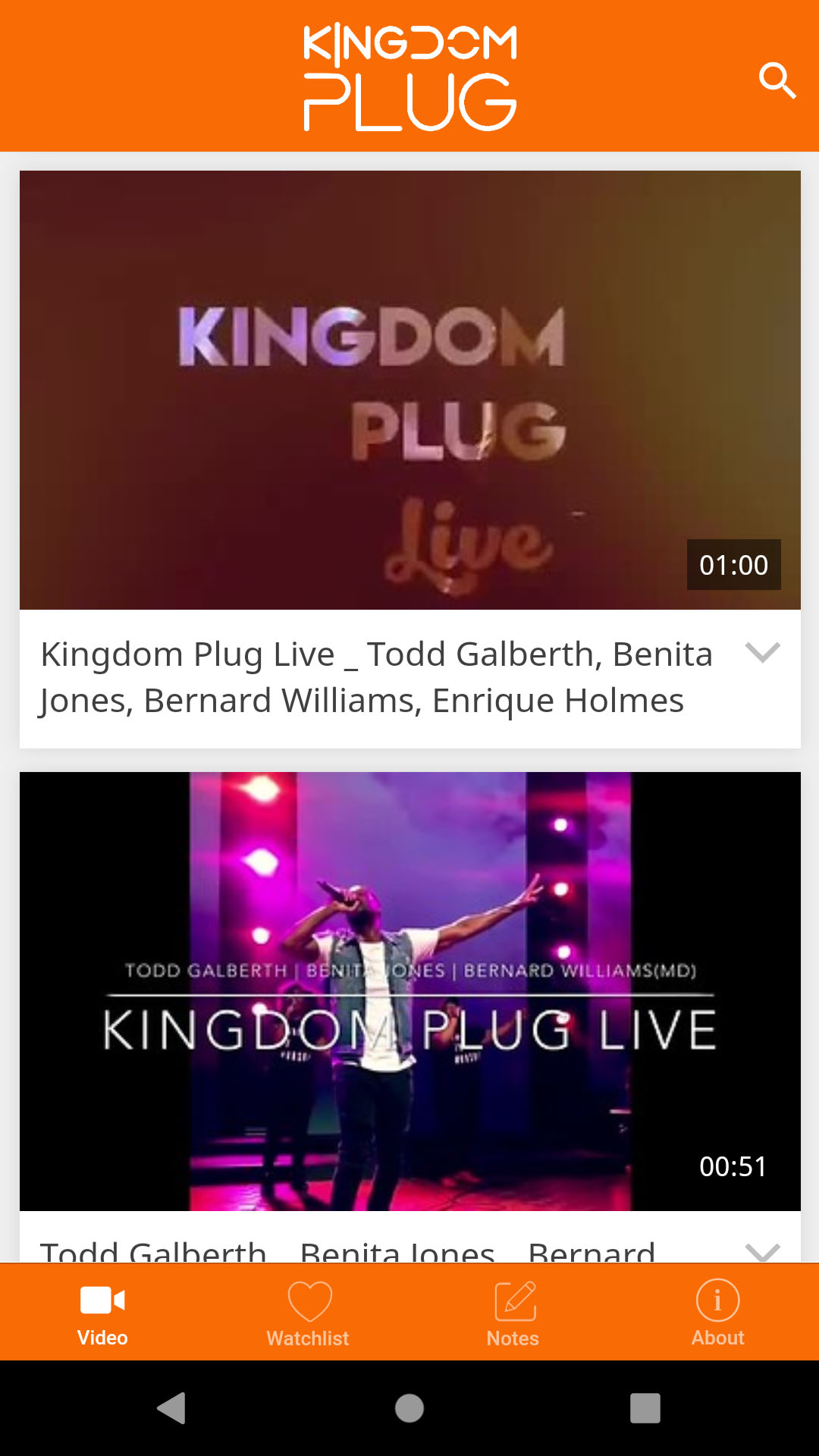Select the Video tab label
This screenshot has width=819, height=1456.
tap(102, 1338)
